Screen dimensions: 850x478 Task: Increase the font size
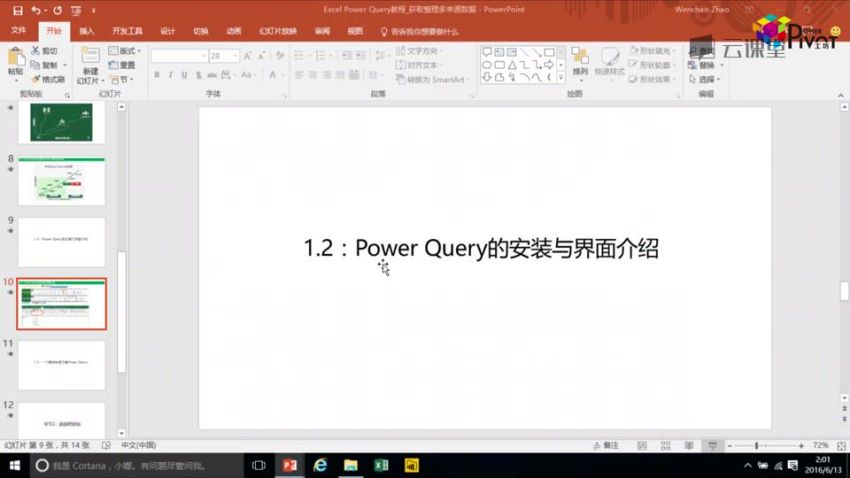[x=248, y=56]
